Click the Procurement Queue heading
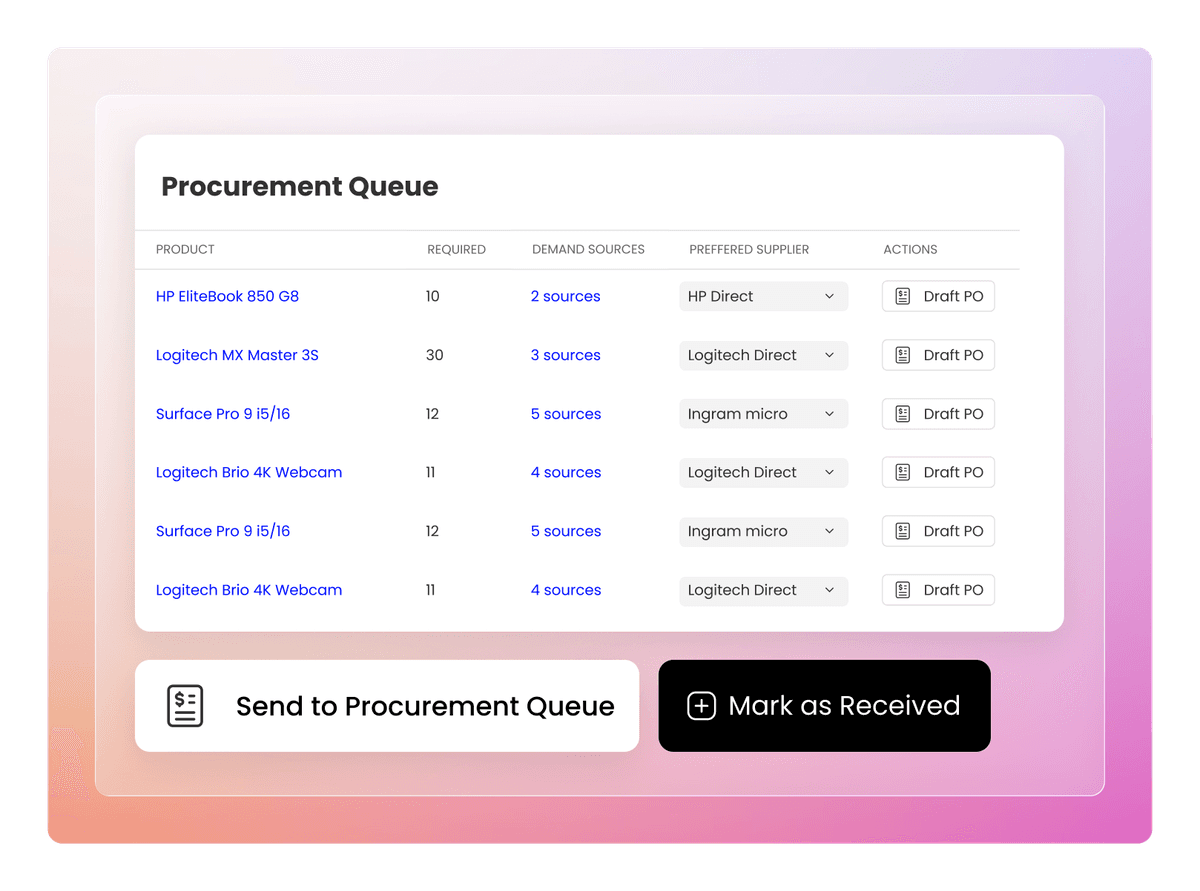The image size is (1200, 891). 300,187
